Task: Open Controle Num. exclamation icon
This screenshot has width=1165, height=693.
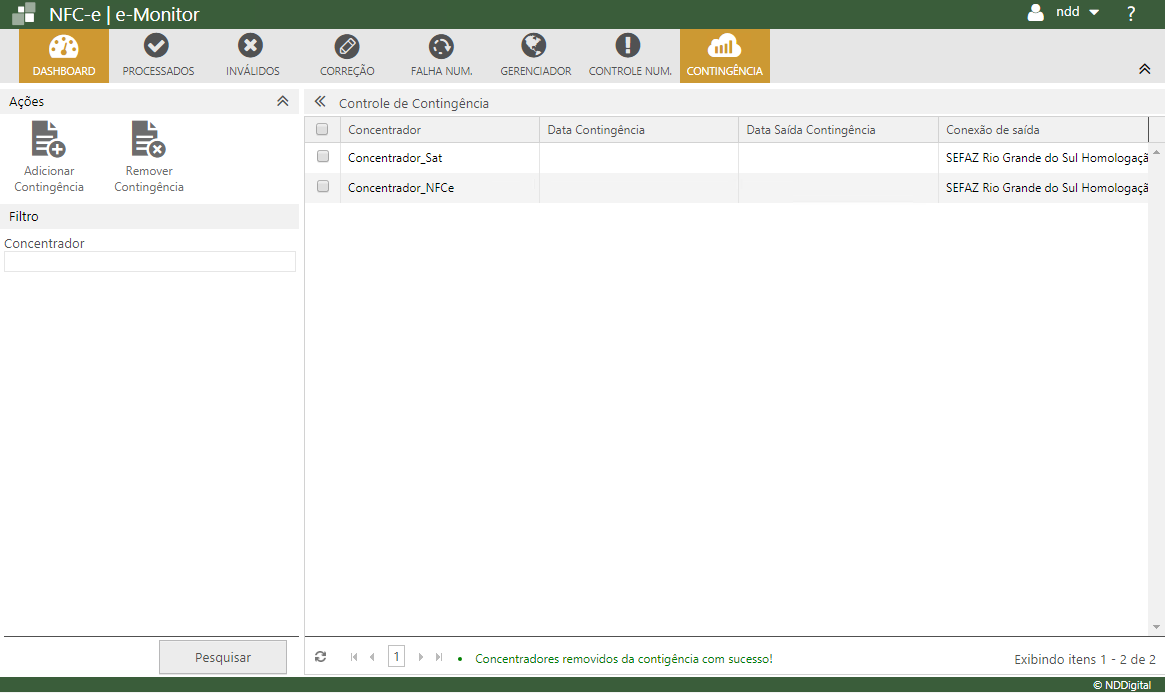Action: click(628, 46)
